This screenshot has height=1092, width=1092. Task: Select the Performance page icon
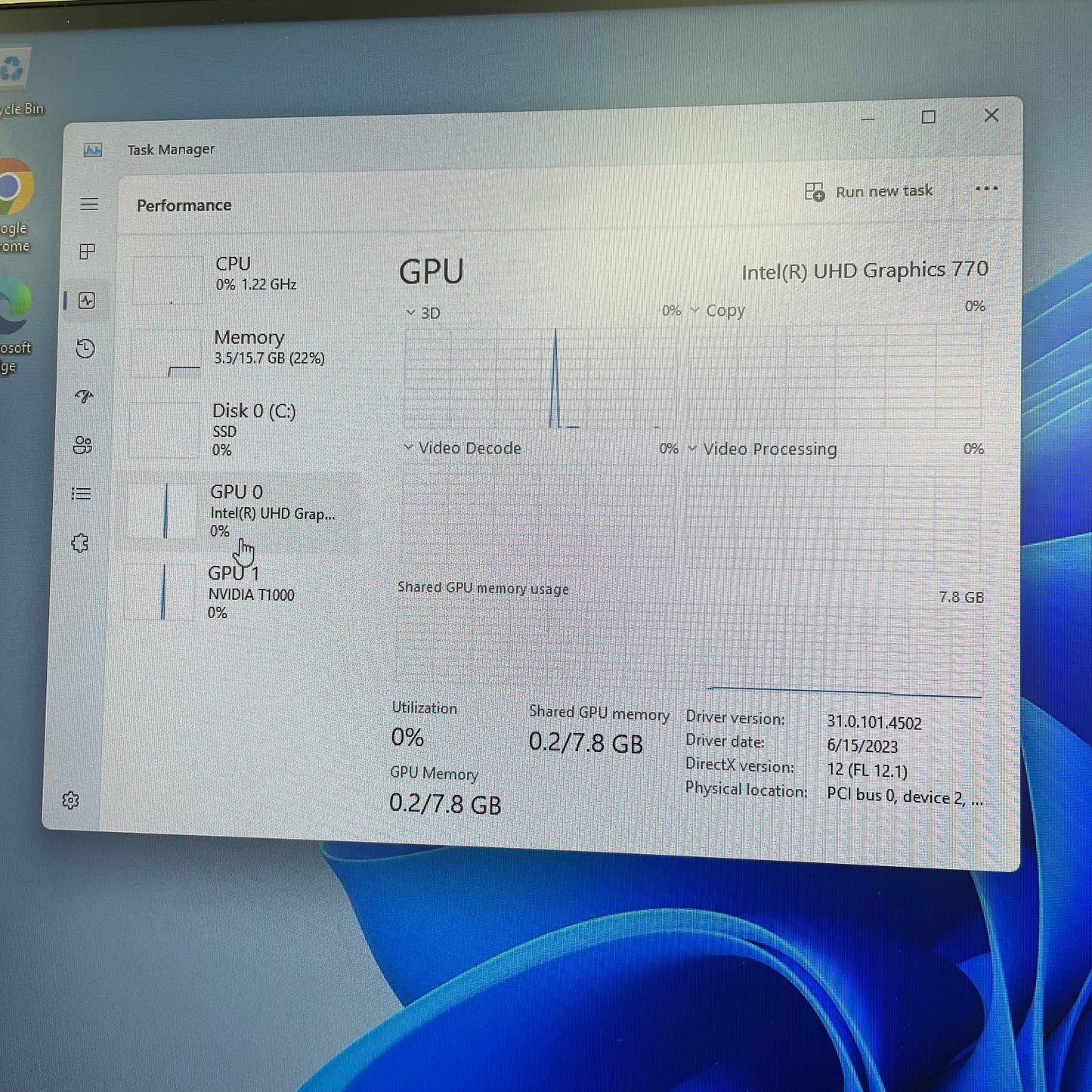point(87,301)
